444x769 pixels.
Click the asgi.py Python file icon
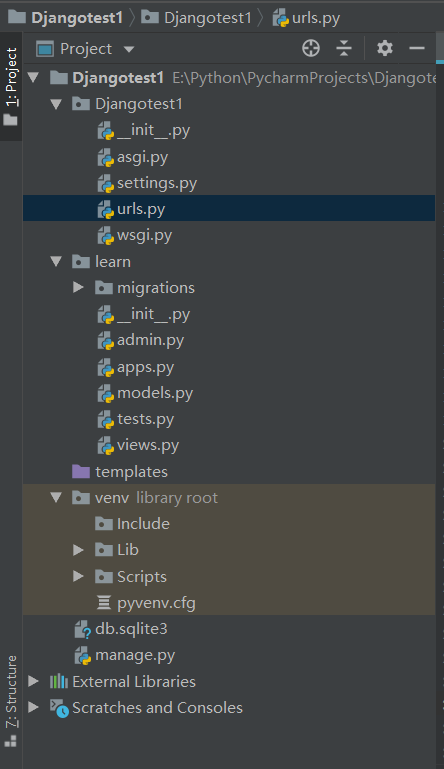105,157
